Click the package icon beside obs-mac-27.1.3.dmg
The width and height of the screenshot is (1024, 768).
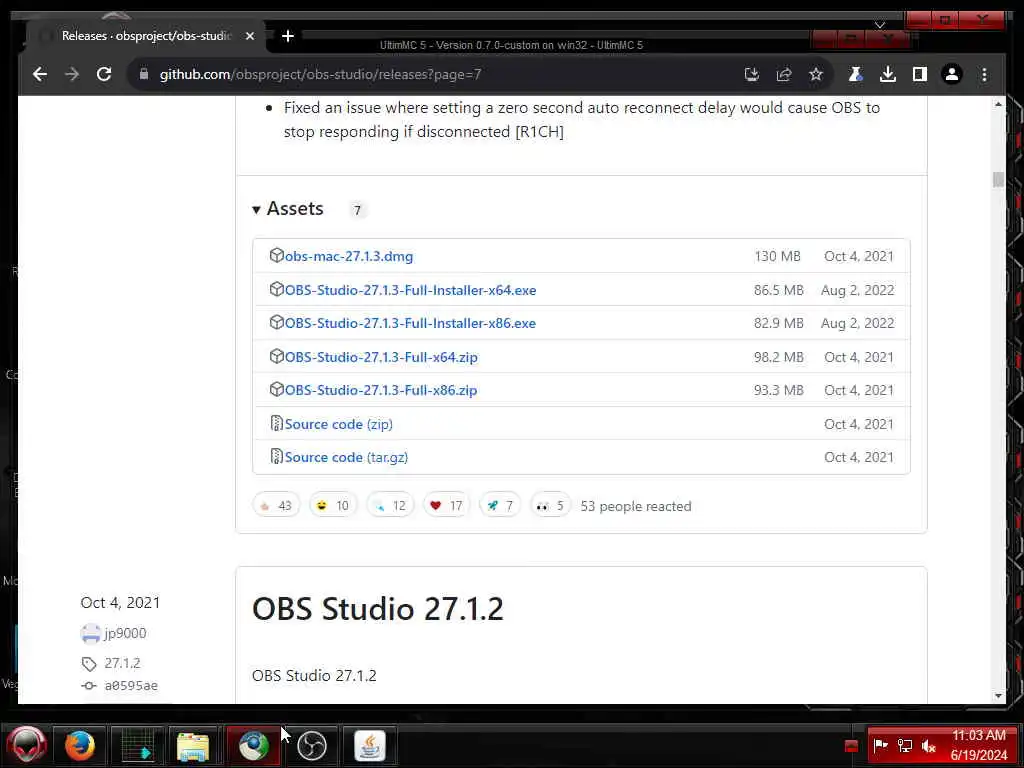276,255
